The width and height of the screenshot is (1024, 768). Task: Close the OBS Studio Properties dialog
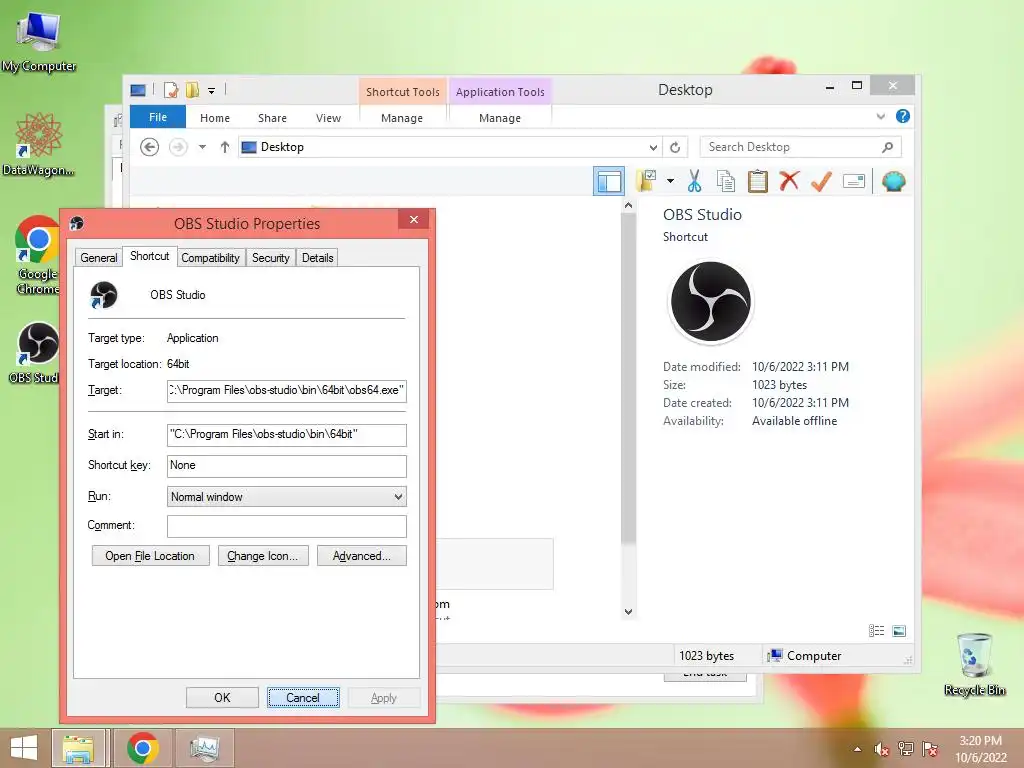point(413,219)
